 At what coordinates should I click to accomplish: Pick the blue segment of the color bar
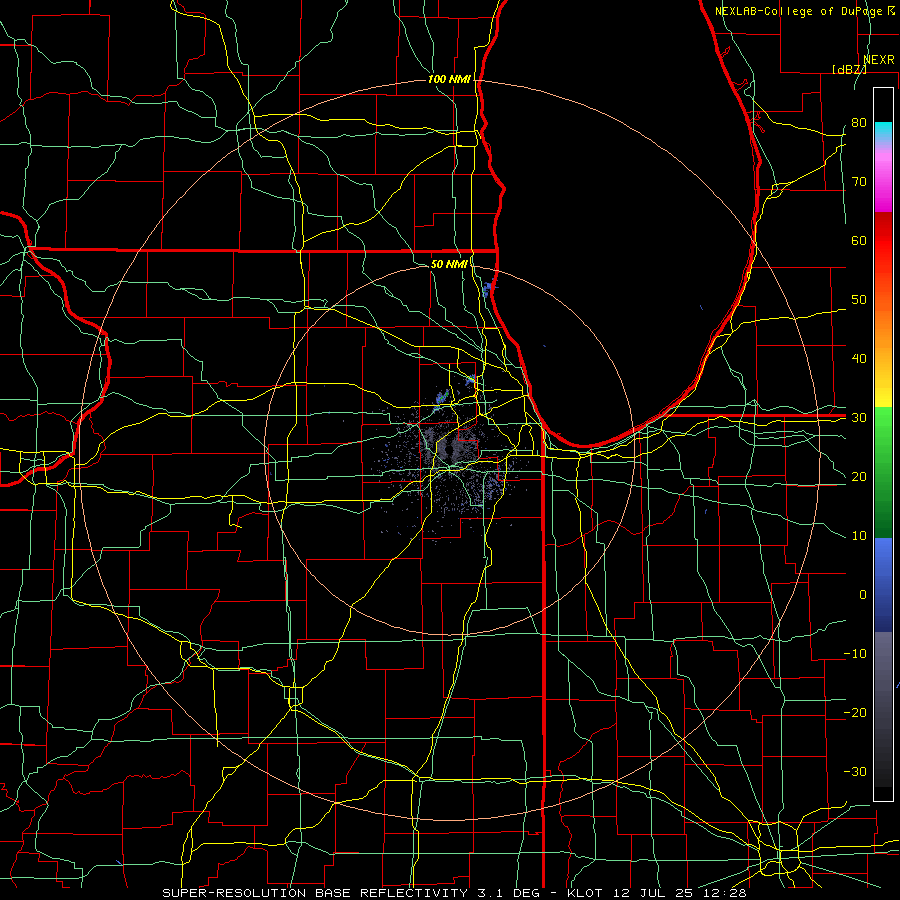click(883, 585)
